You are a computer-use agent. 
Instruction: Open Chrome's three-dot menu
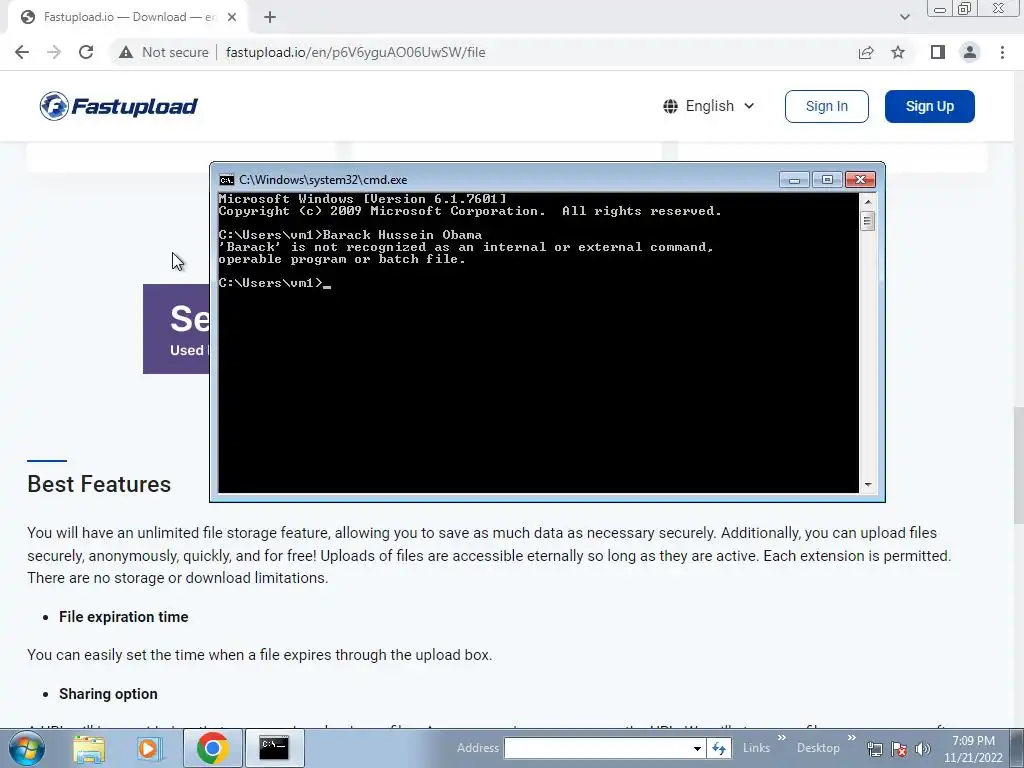point(1002,52)
